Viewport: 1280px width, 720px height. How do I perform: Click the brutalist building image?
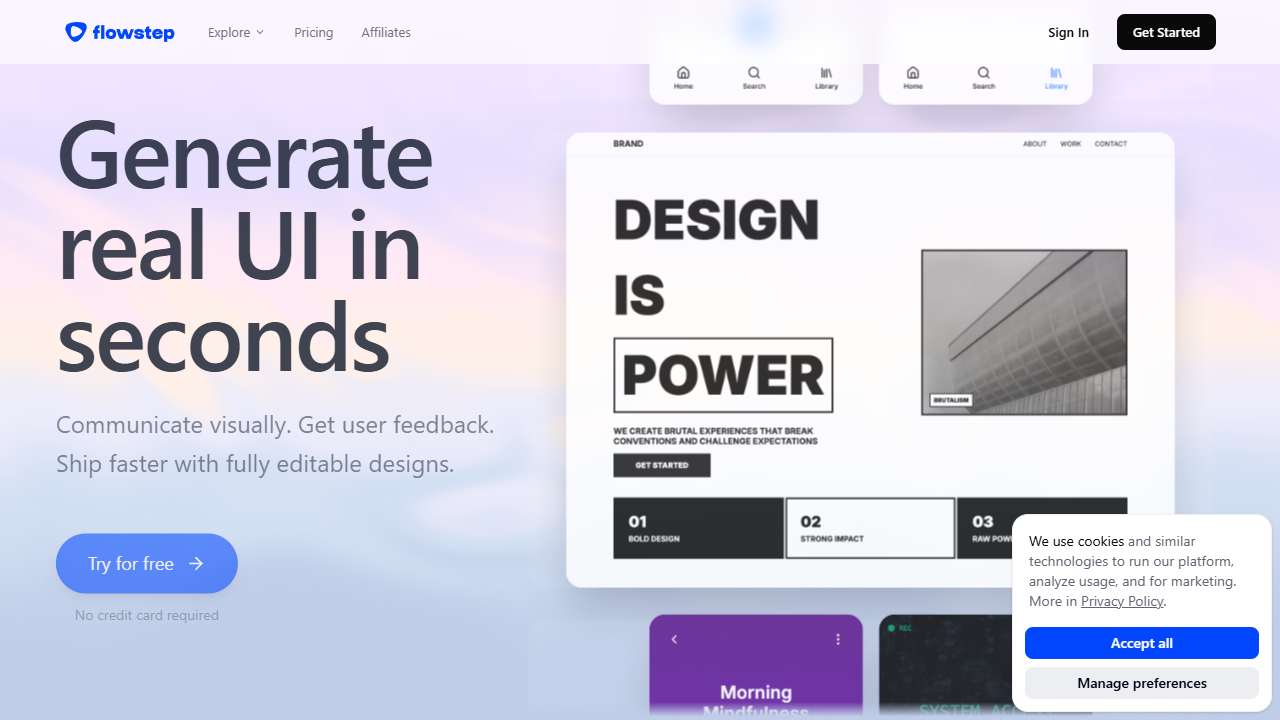[1024, 332]
